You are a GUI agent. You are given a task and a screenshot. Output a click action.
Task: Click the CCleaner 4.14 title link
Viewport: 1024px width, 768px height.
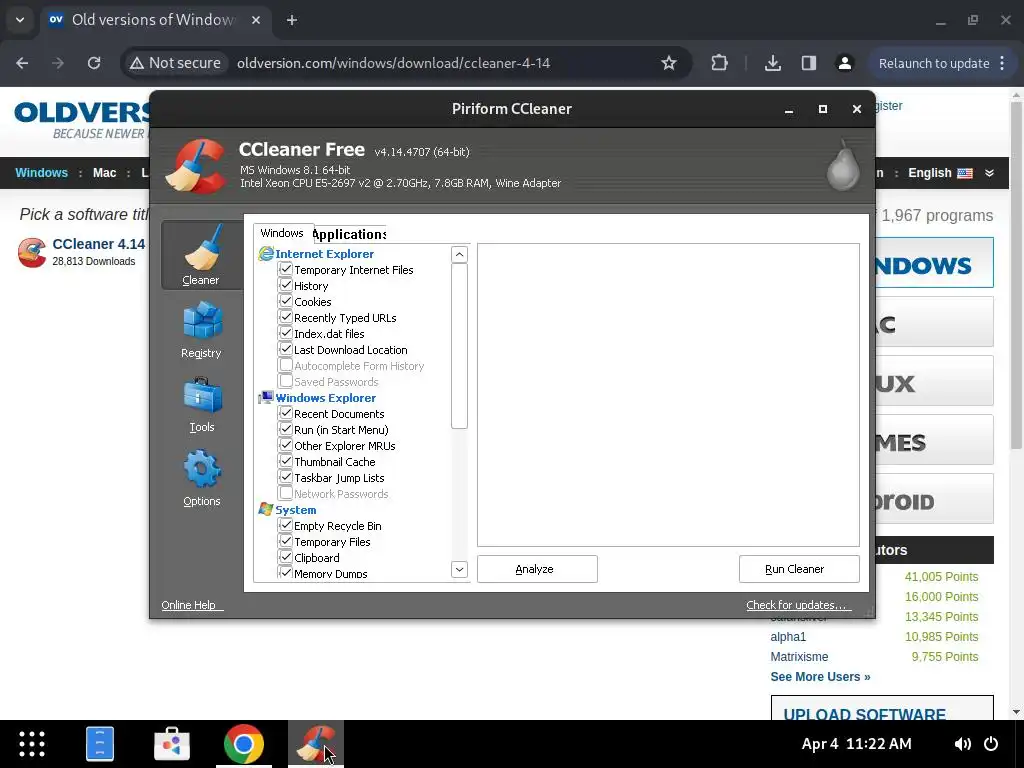point(99,244)
